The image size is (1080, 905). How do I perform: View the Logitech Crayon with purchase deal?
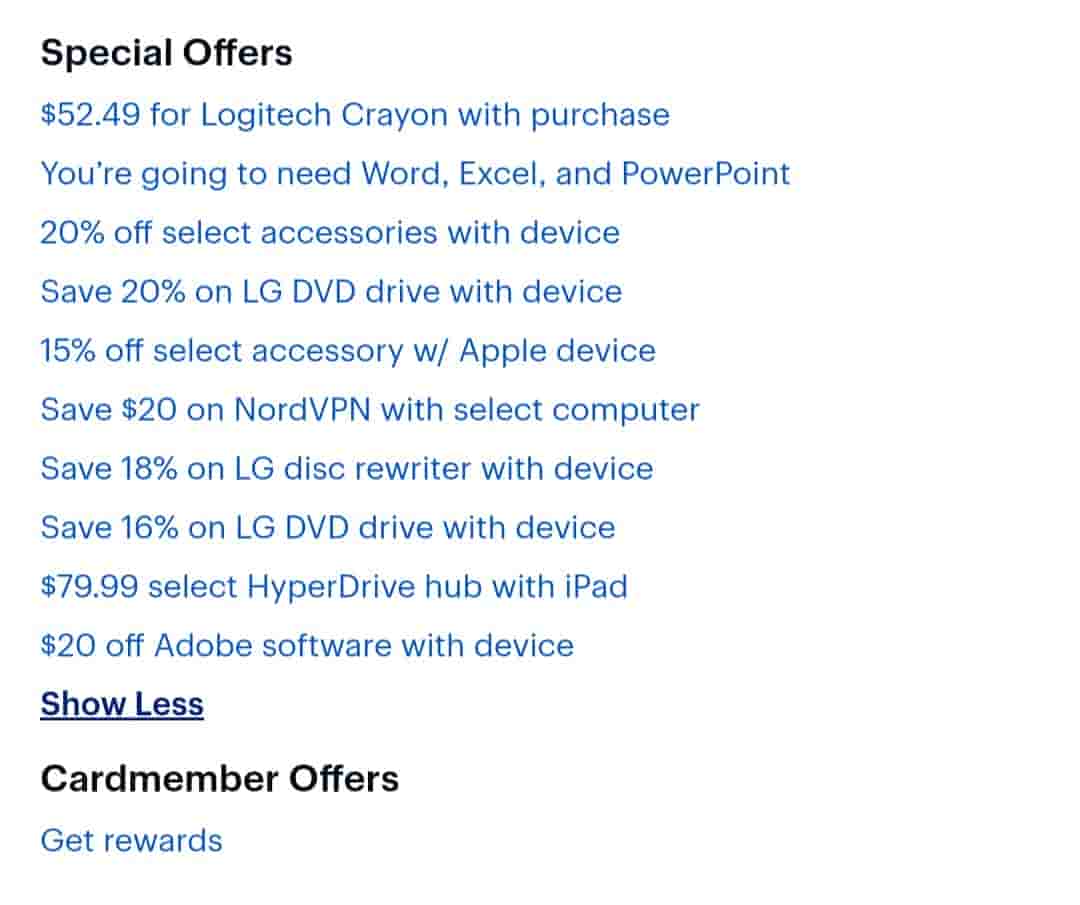(355, 115)
